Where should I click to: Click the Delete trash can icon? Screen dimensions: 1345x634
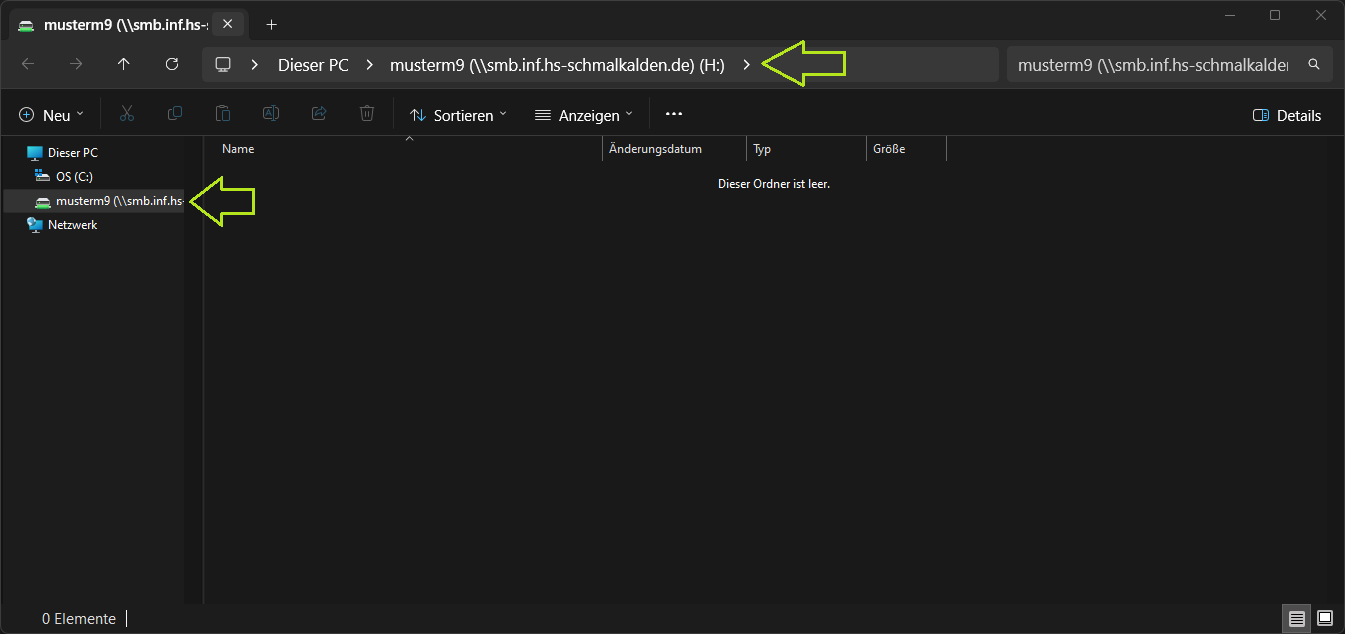click(x=367, y=114)
